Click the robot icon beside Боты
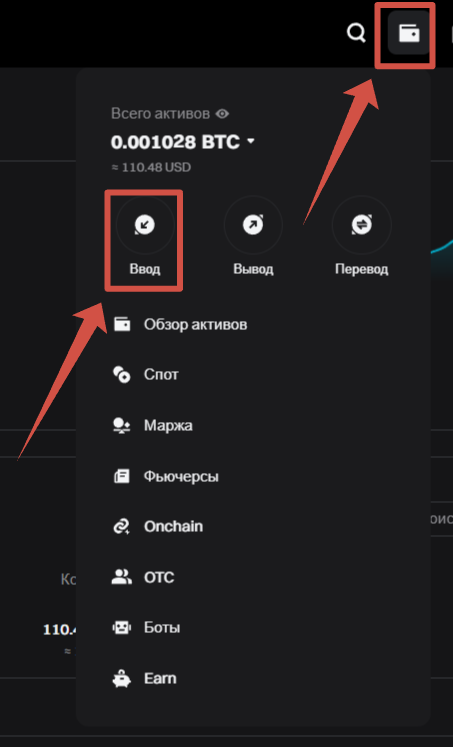Image resolution: width=453 pixels, height=747 pixels. click(121, 627)
